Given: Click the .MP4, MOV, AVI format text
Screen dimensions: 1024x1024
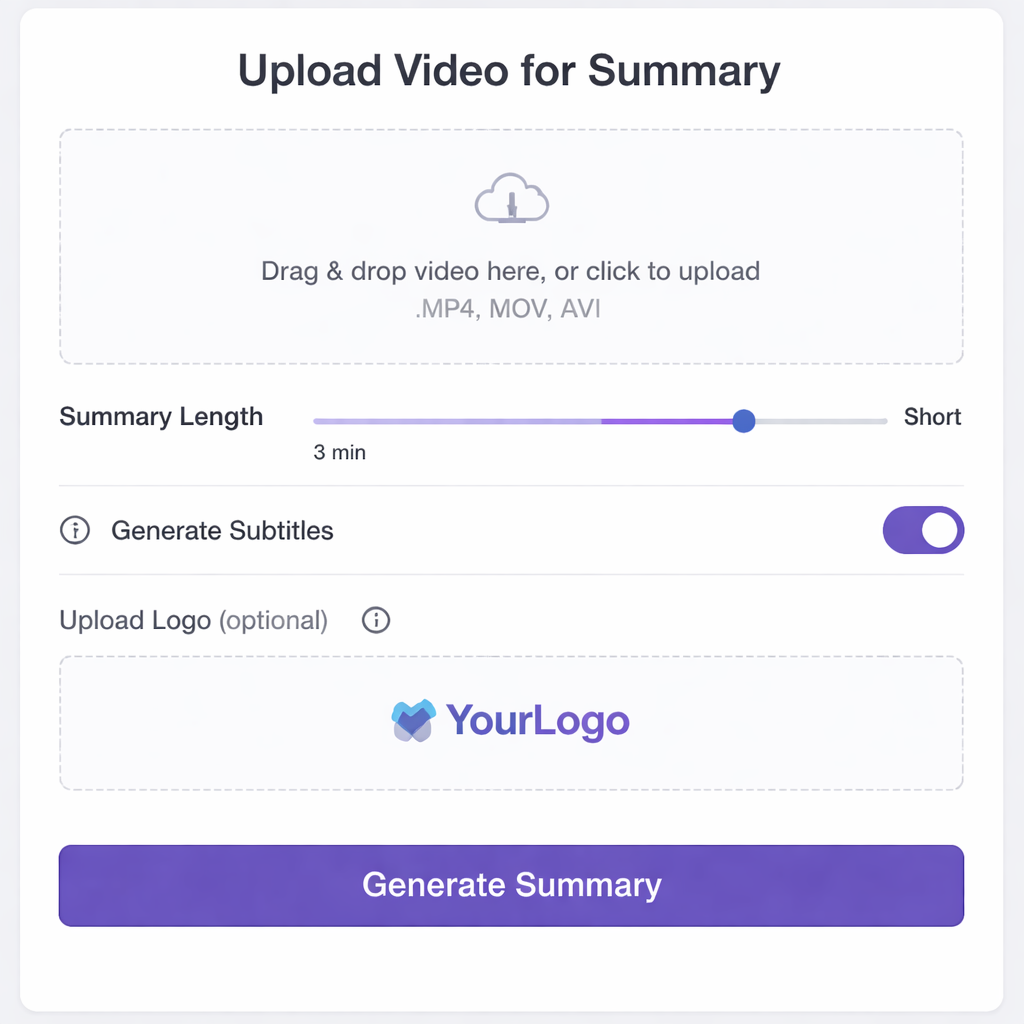Looking at the screenshot, I should pos(511,308).
